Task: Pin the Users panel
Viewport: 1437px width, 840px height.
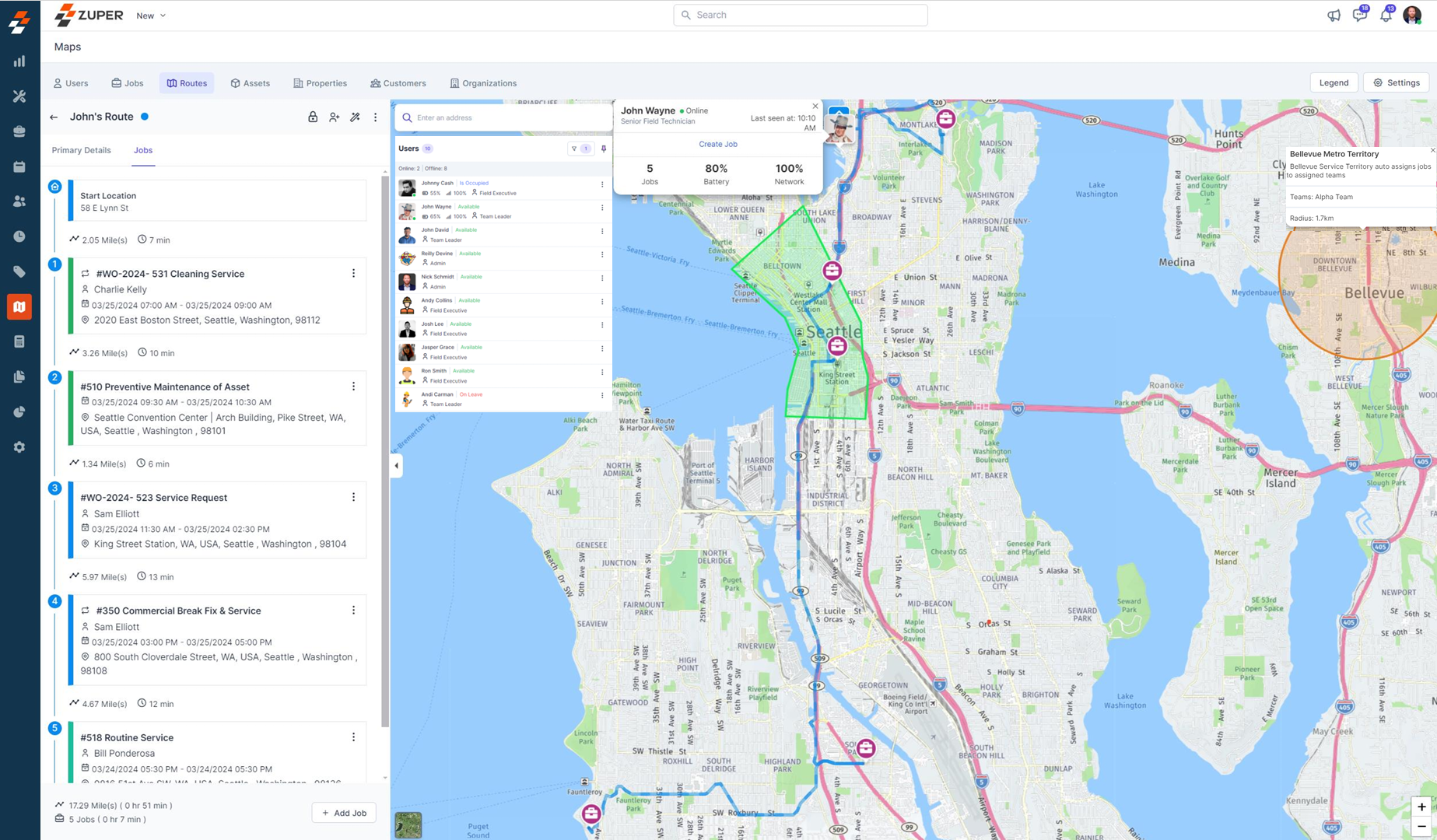Action: click(605, 149)
